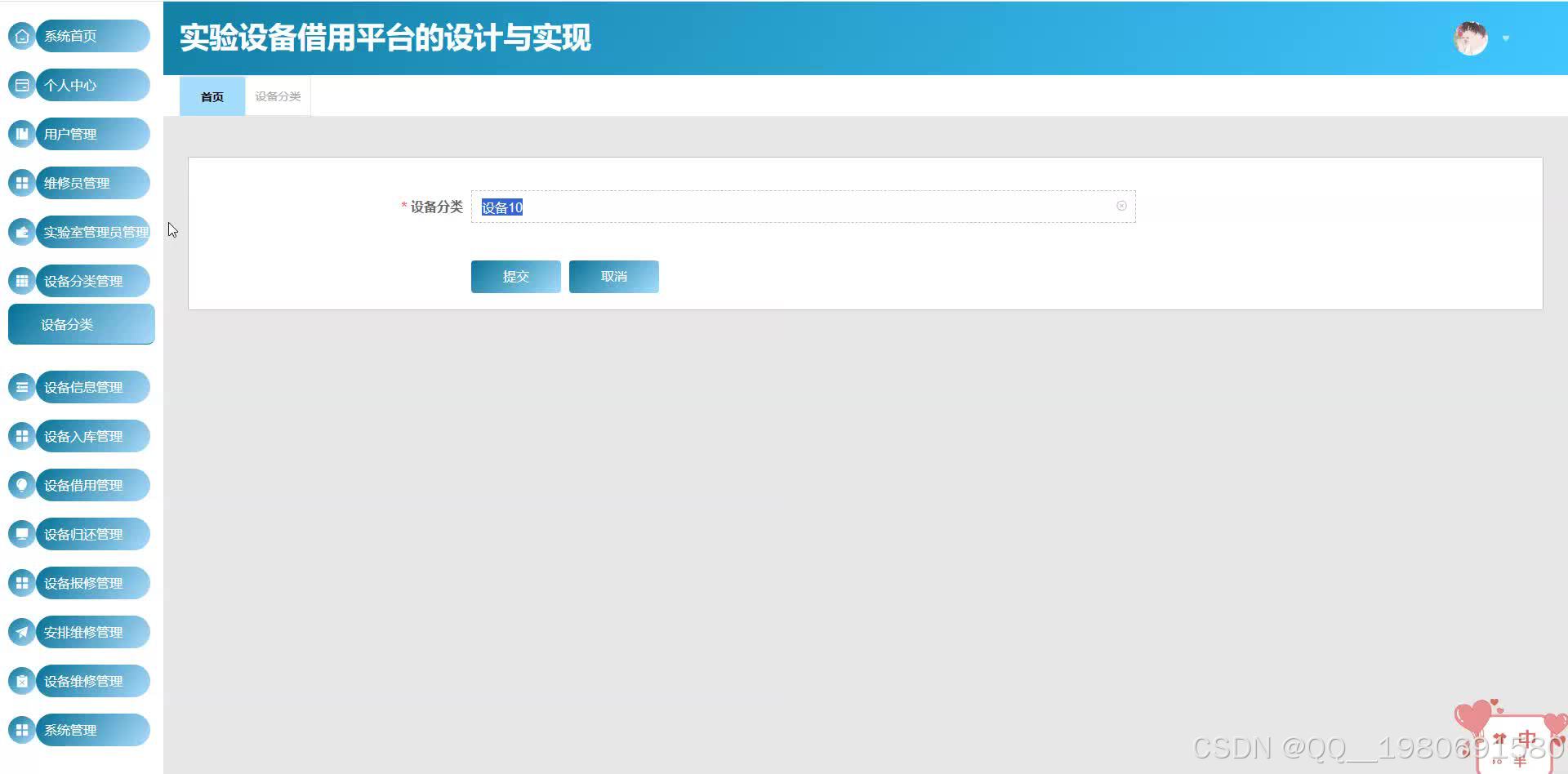Click the 设备信息管理 list icon

click(x=21, y=387)
